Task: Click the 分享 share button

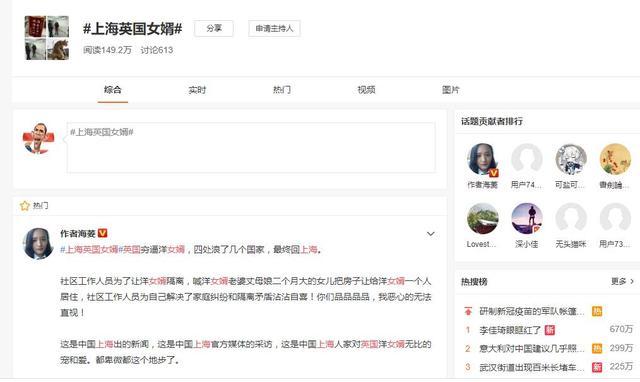Action: pos(214,29)
